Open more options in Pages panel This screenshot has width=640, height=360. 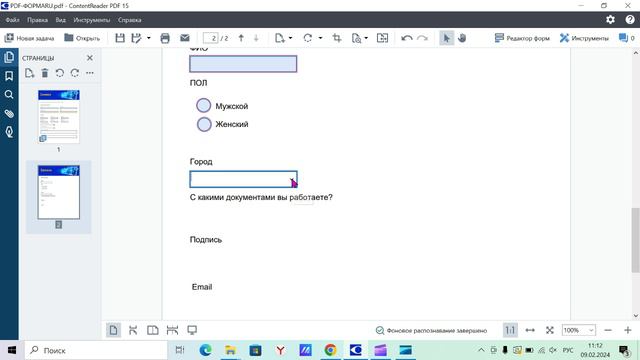click(x=90, y=73)
